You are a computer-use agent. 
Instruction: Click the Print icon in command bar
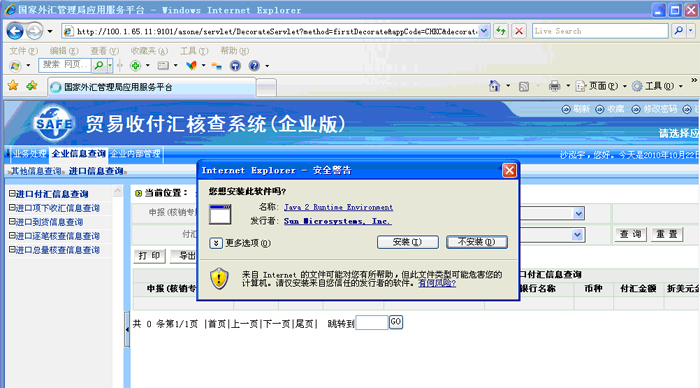point(554,86)
